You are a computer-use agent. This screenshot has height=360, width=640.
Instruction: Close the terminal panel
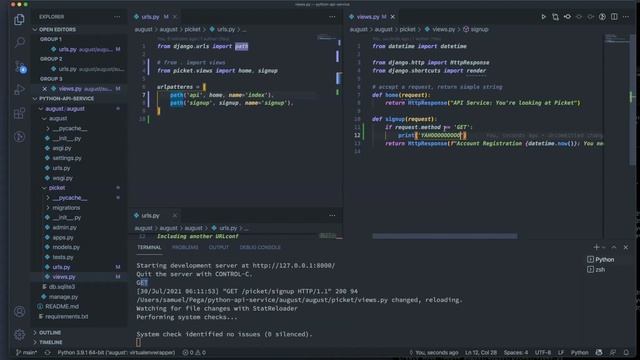click(x=626, y=247)
